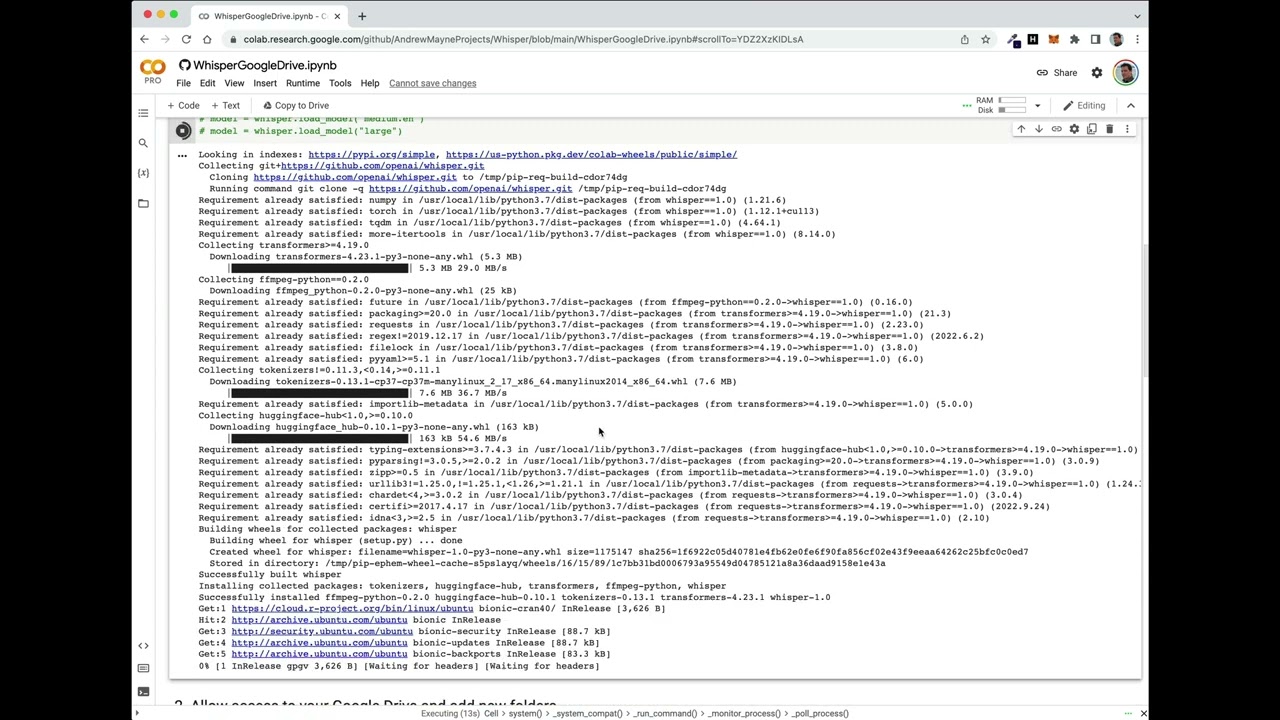Open the us-python.pkg.dev colab-wheels link
This screenshot has height=720, width=1280.
click(x=591, y=154)
